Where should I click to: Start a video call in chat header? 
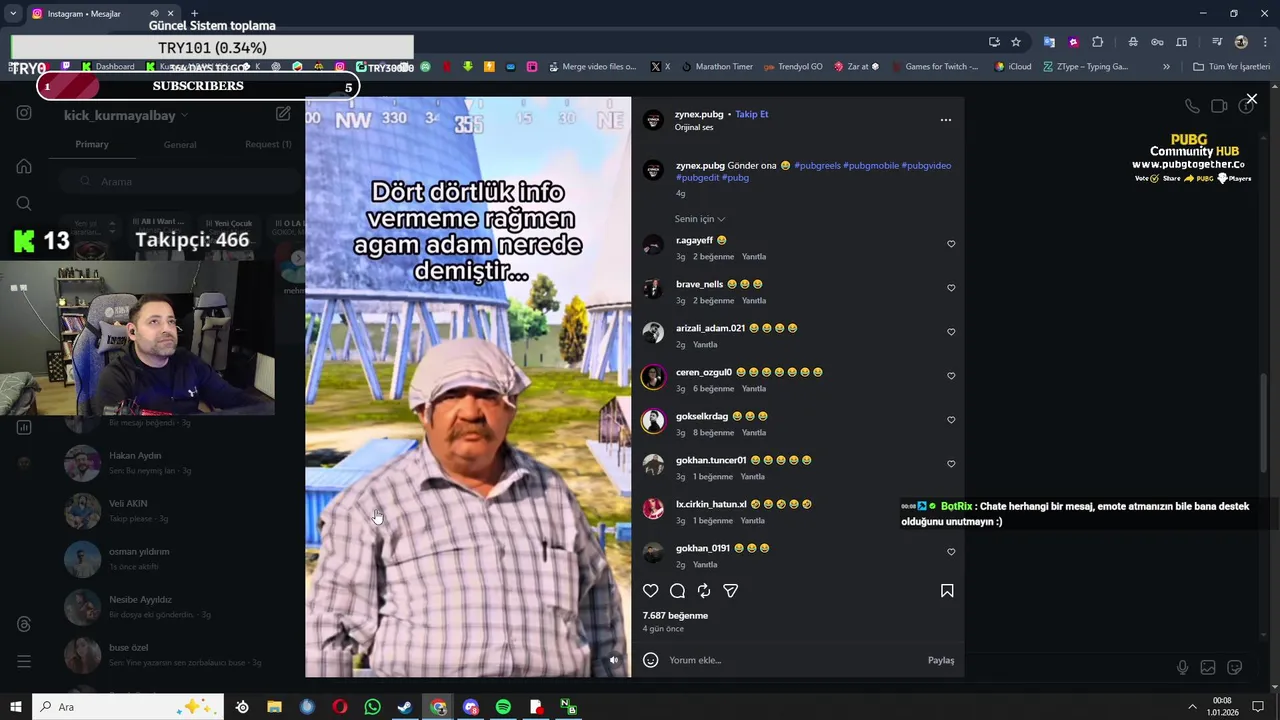point(1219,106)
